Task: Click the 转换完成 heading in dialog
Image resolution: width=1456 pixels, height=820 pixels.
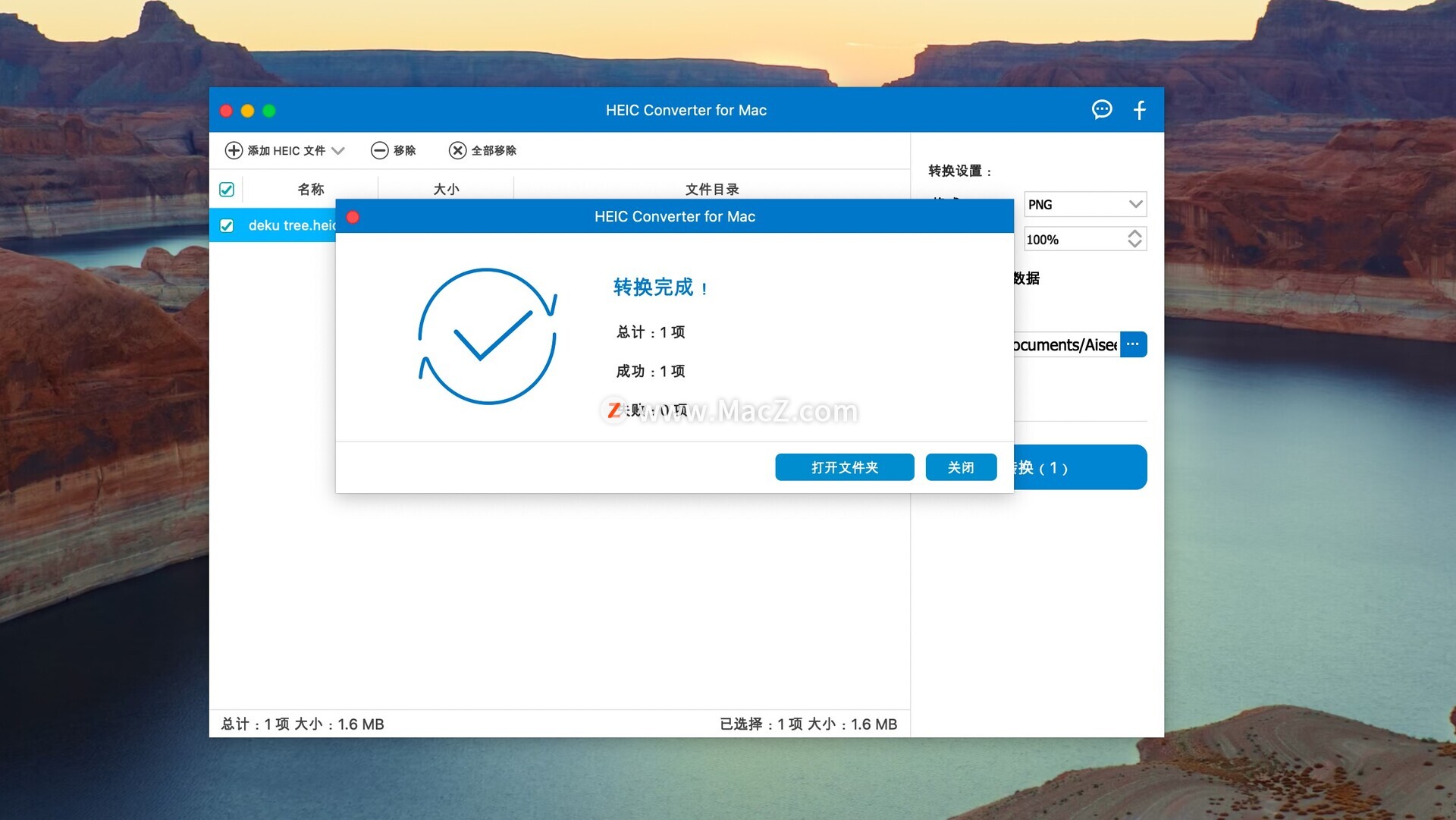Action: [x=661, y=287]
